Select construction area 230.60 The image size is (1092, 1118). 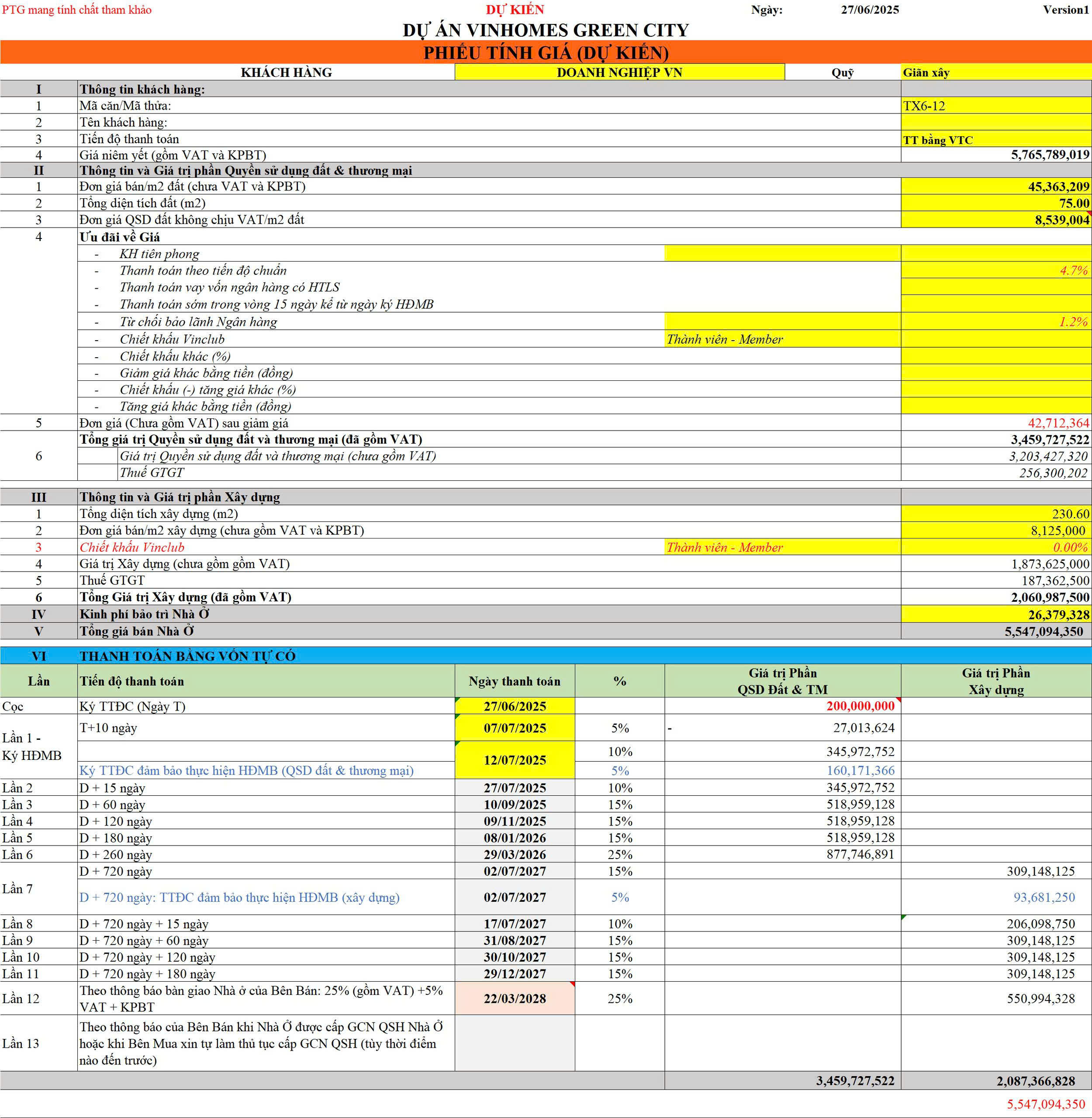click(996, 514)
